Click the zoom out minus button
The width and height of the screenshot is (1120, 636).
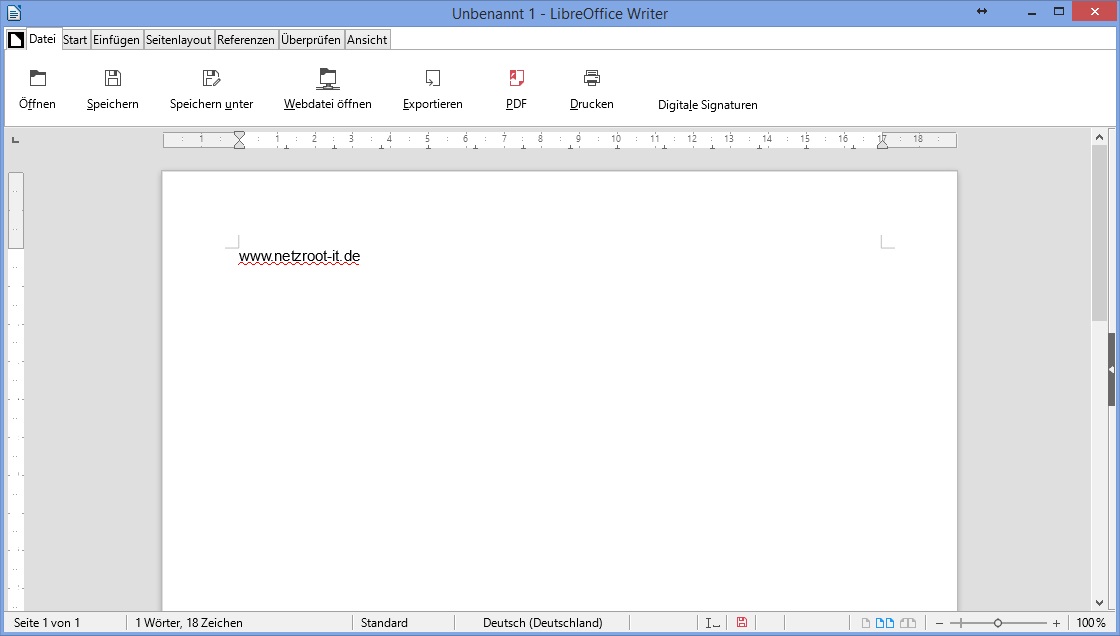tap(939, 623)
